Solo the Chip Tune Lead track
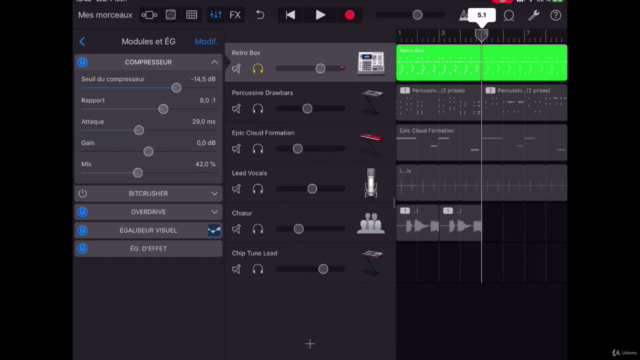 click(x=258, y=269)
